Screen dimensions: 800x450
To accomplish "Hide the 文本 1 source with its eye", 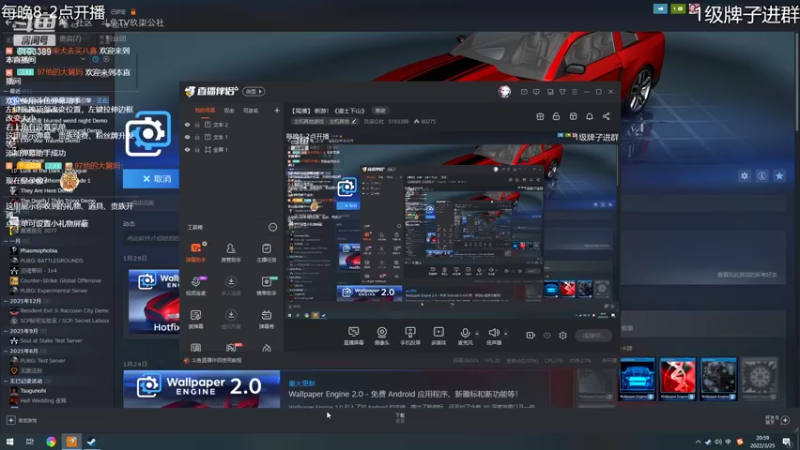I will (187, 137).
